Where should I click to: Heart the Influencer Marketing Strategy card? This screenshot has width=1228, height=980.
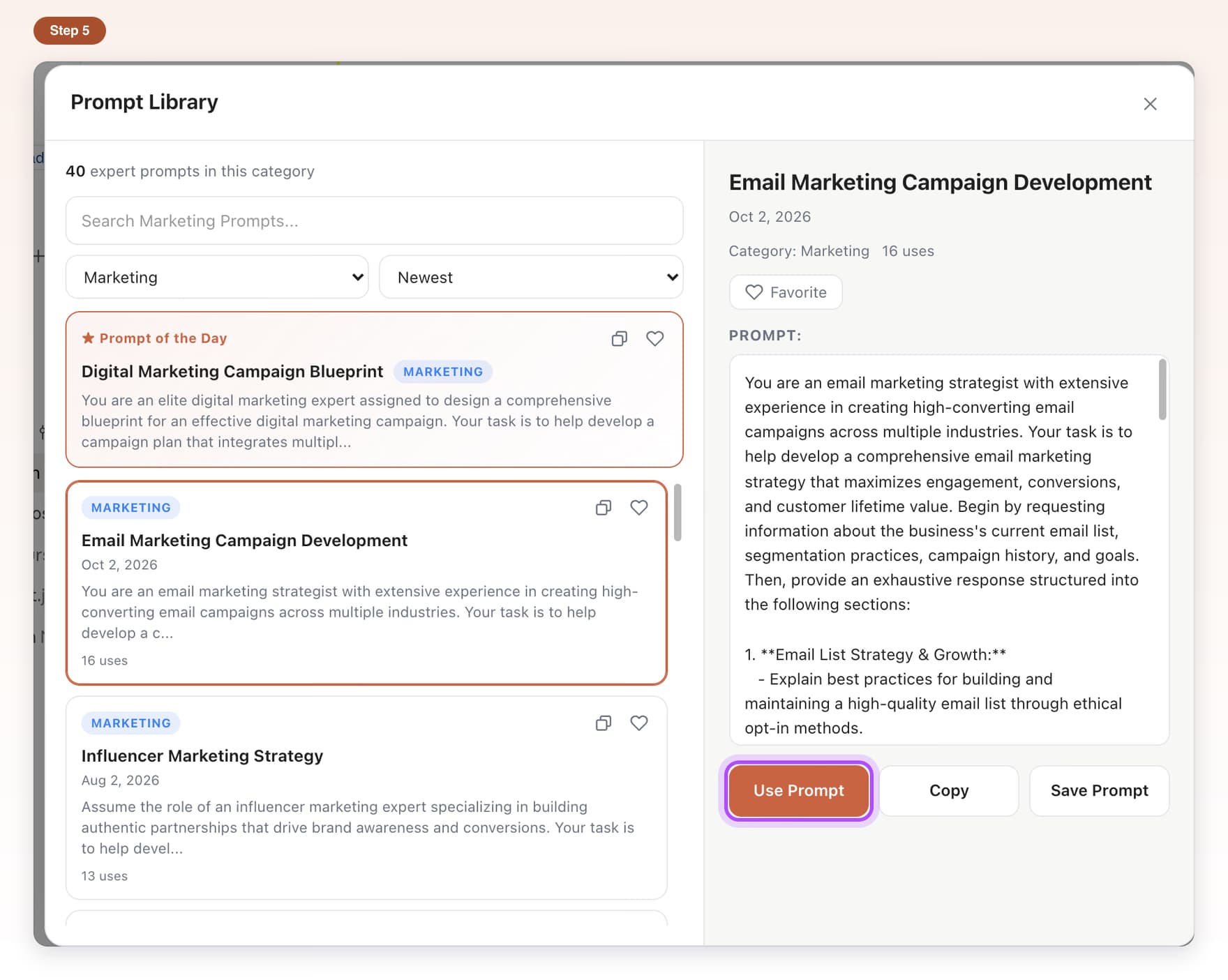[639, 723]
